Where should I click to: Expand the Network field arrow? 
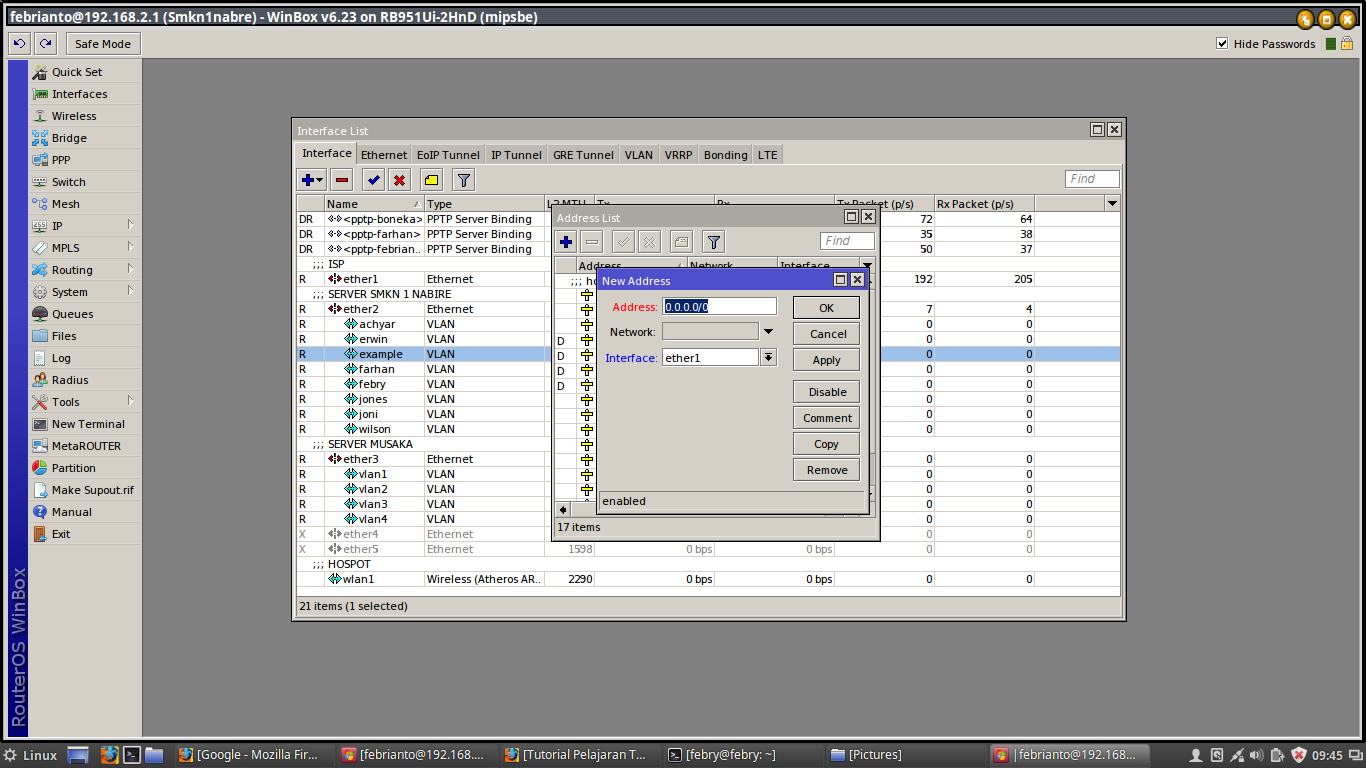(768, 332)
